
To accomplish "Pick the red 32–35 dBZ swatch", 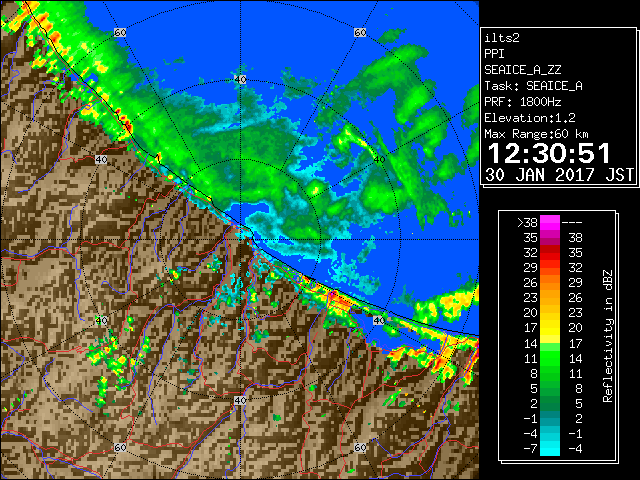I will pyautogui.click(x=550, y=253).
